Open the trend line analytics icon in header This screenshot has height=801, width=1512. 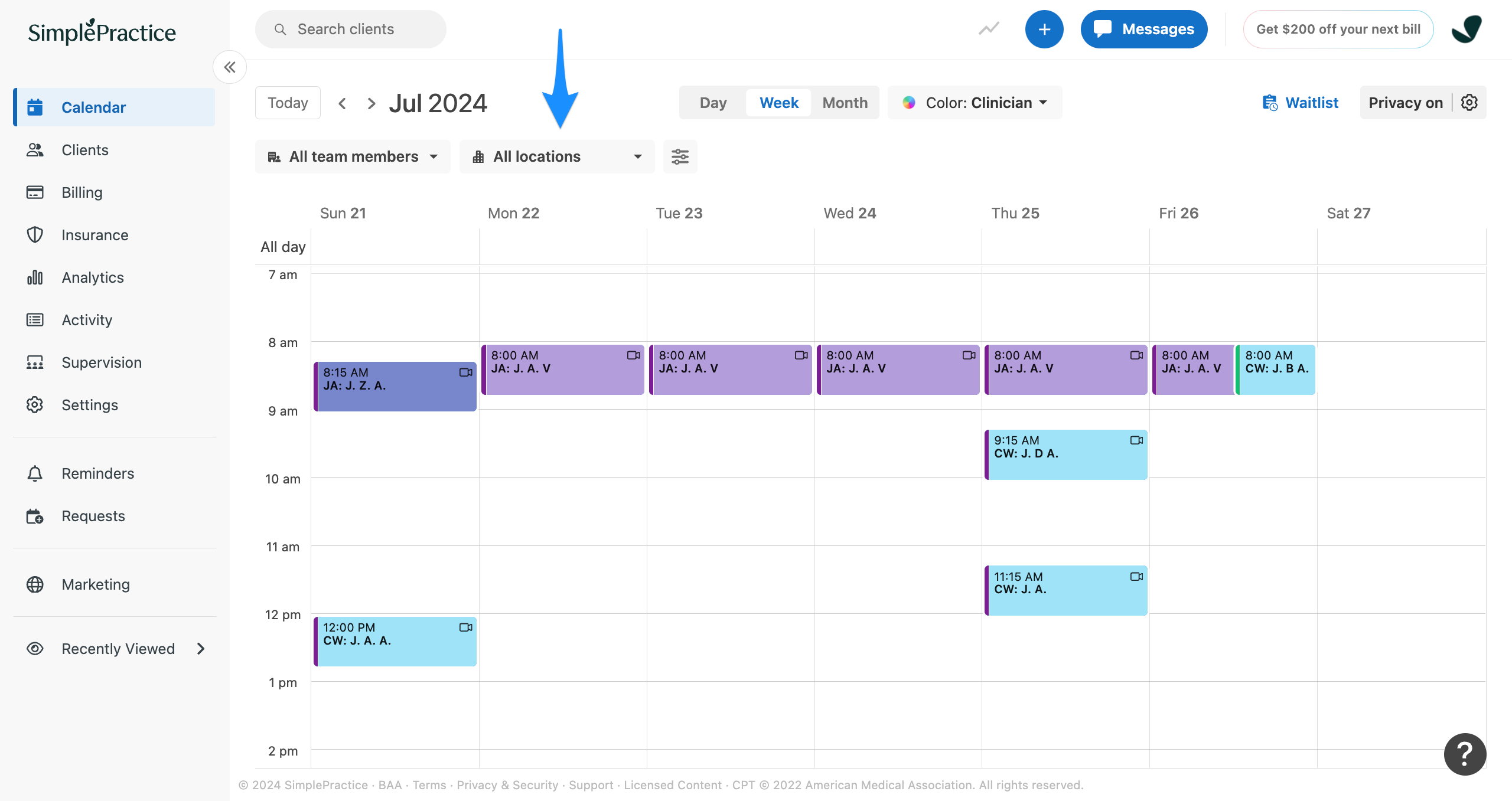(989, 28)
